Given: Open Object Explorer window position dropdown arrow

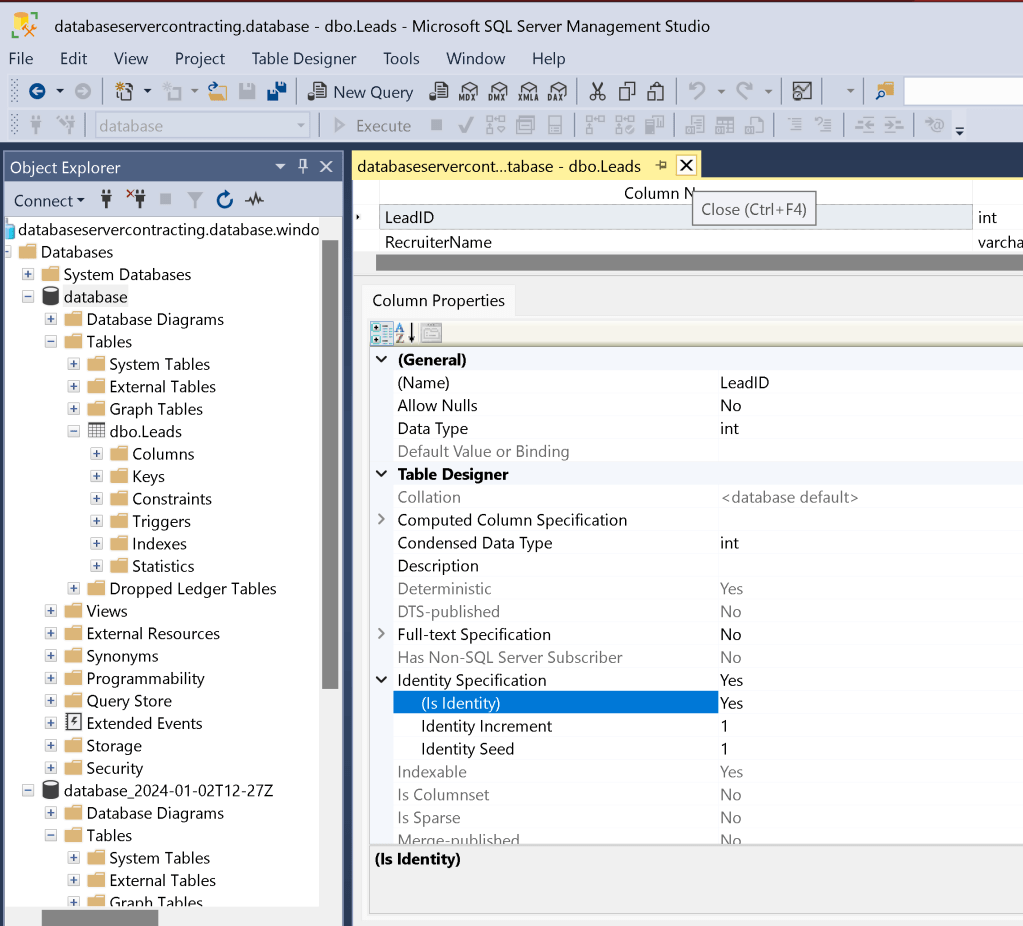Looking at the screenshot, I should (x=281, y=166).
